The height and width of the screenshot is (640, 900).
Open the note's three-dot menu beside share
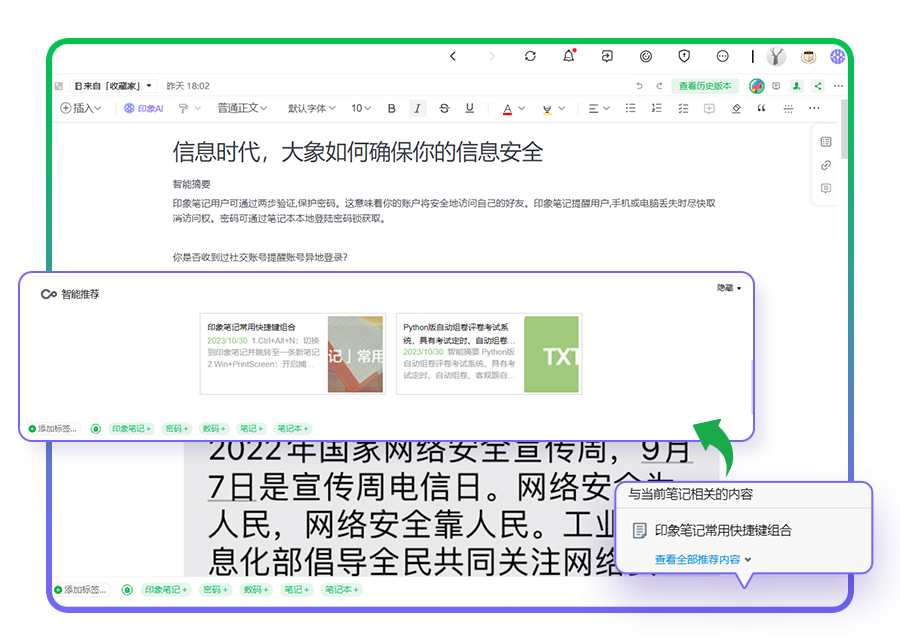[839, 86]
